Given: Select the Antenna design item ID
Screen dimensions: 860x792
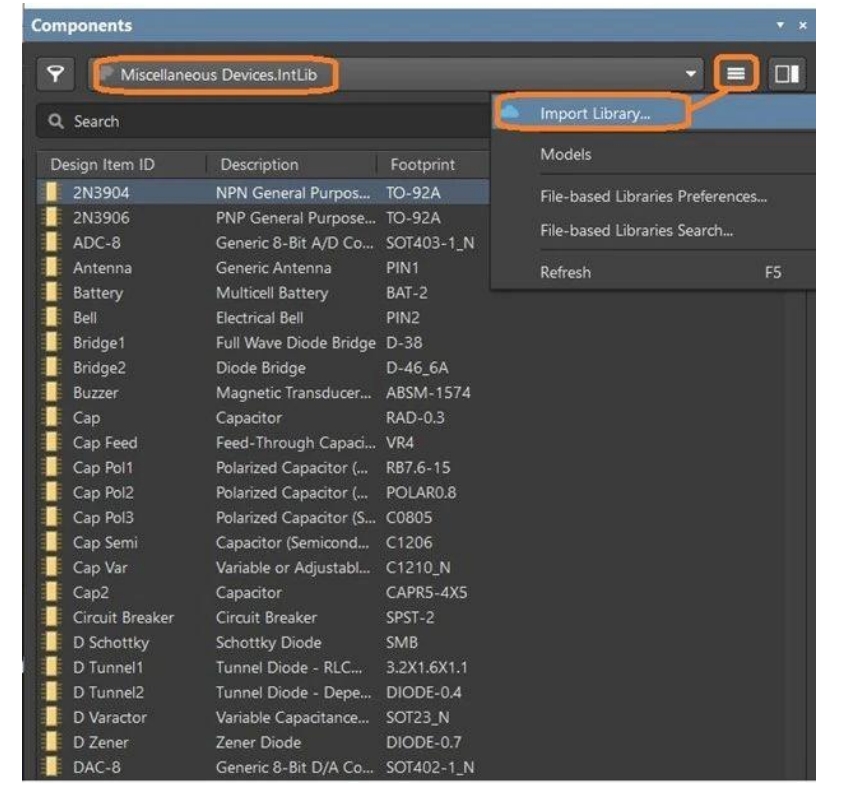Looking at the screenshot, I should pos(102,268).
